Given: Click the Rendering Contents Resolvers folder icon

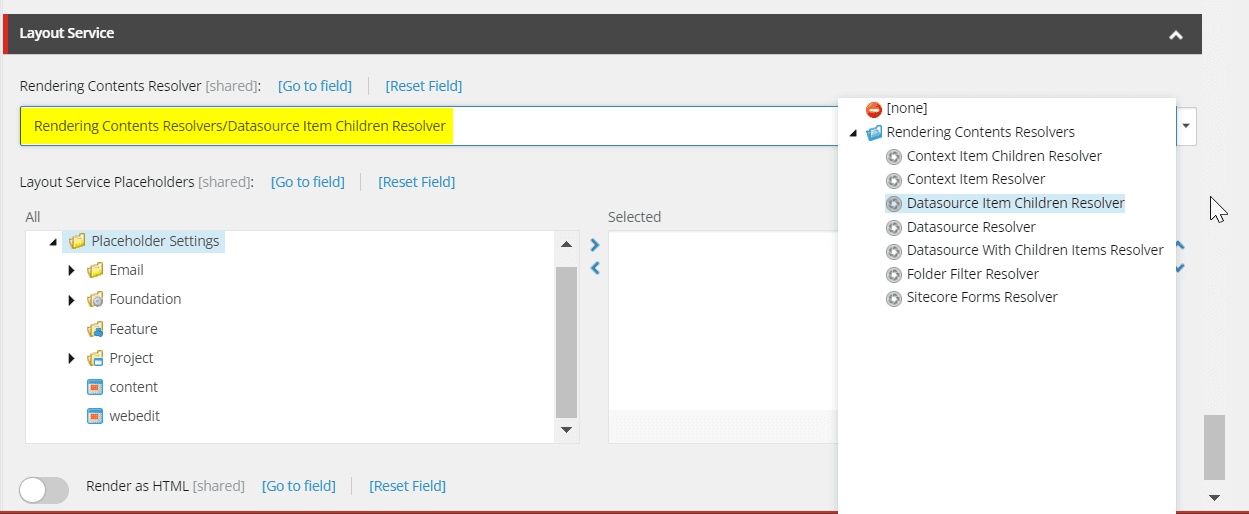Looking at the screenshot, I should 874,132.
